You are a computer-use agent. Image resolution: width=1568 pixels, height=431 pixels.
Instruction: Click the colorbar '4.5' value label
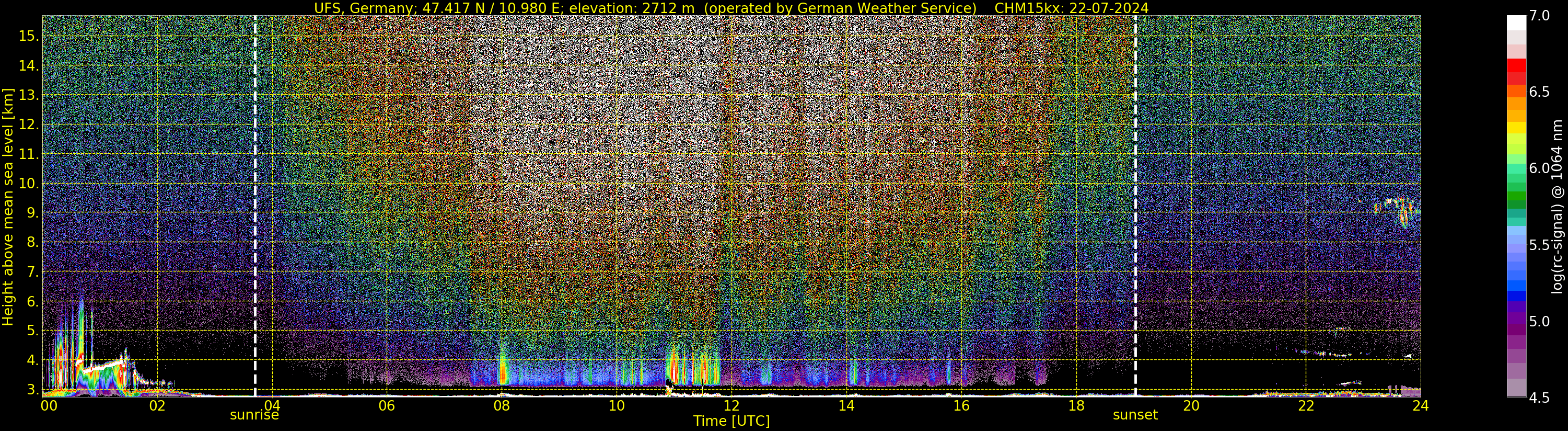click(x=1539, y=398)
